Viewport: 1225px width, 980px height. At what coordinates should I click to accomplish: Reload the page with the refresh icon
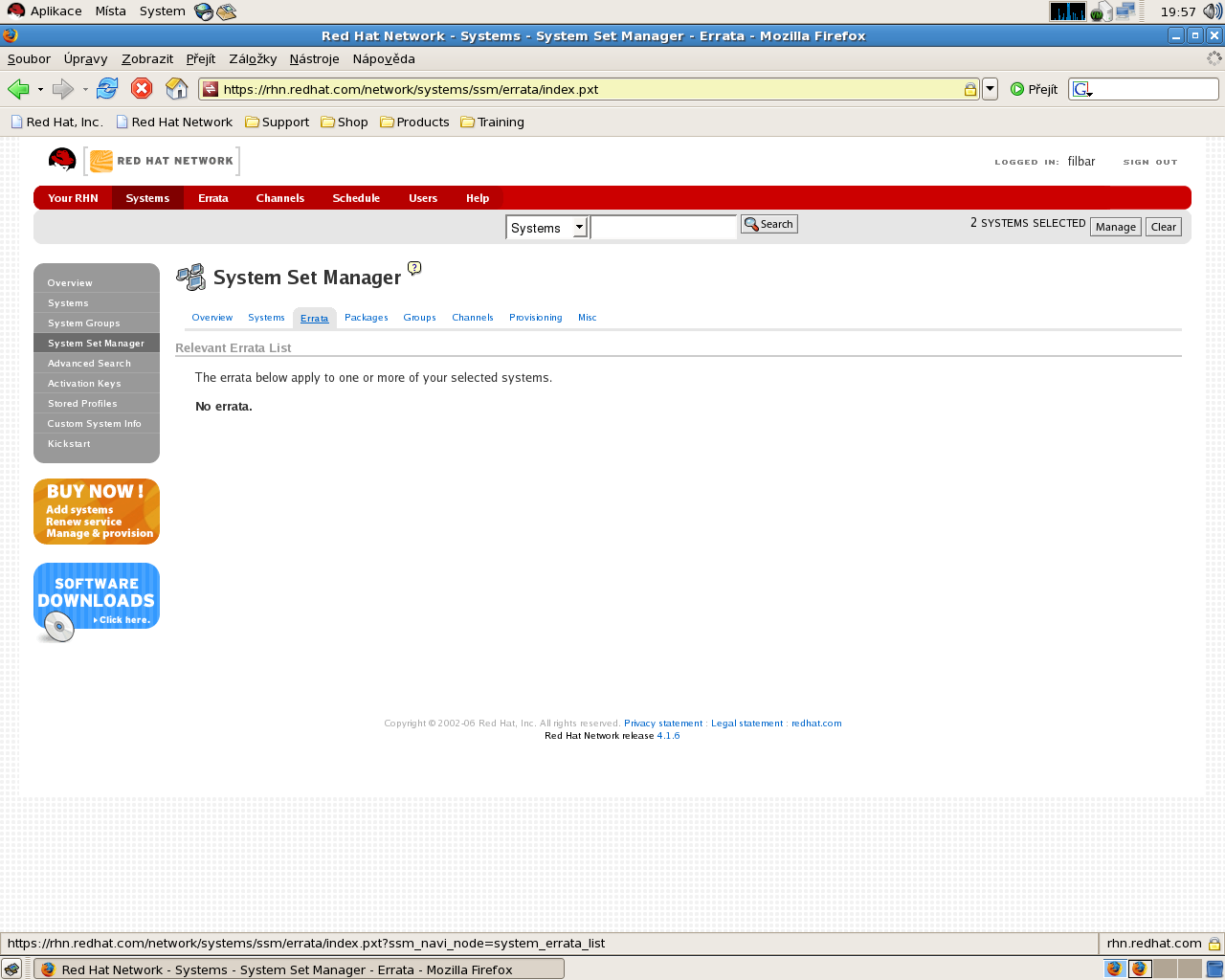coord(107,89)
